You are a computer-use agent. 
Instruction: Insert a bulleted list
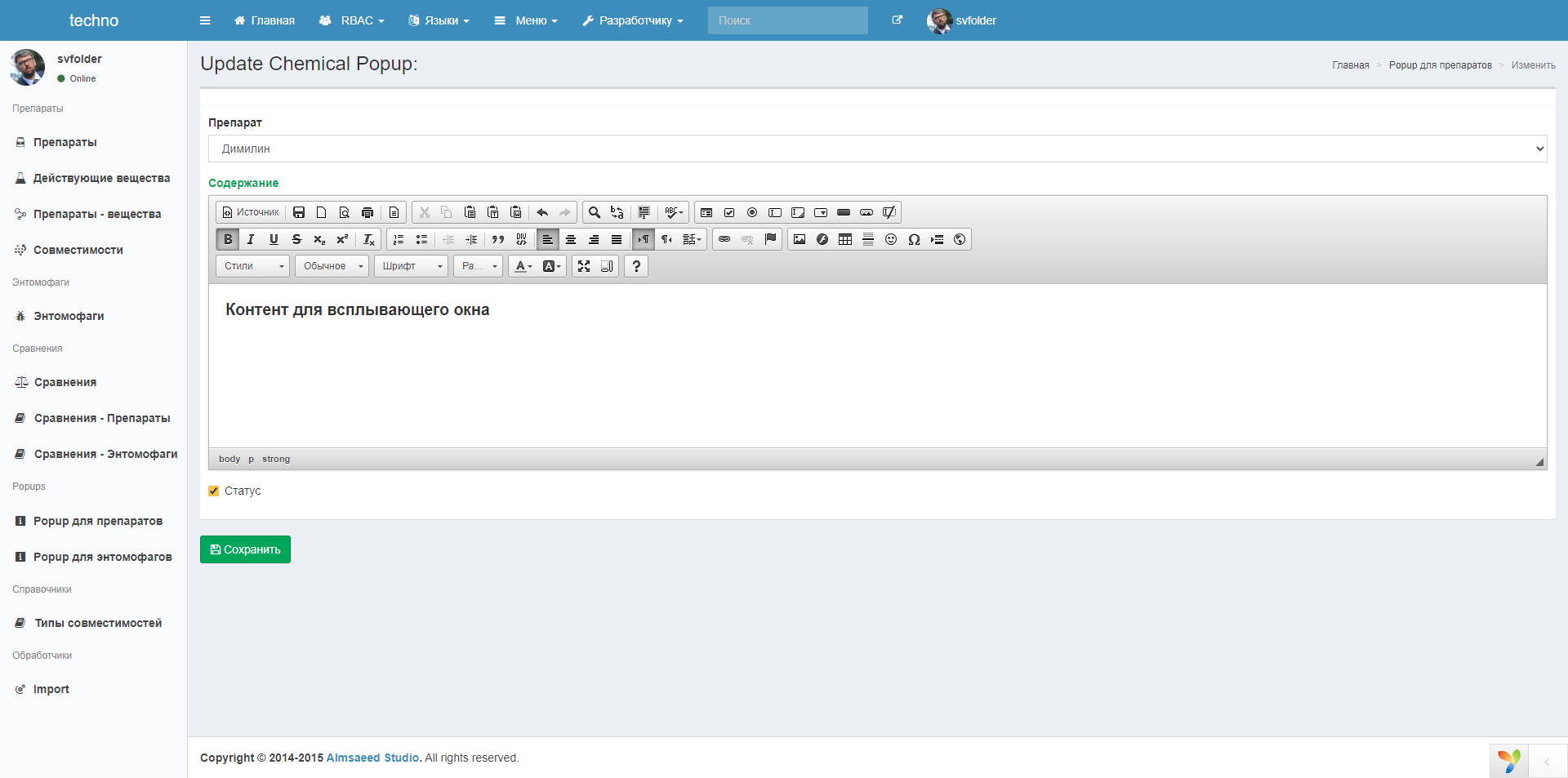click(421, 239)
